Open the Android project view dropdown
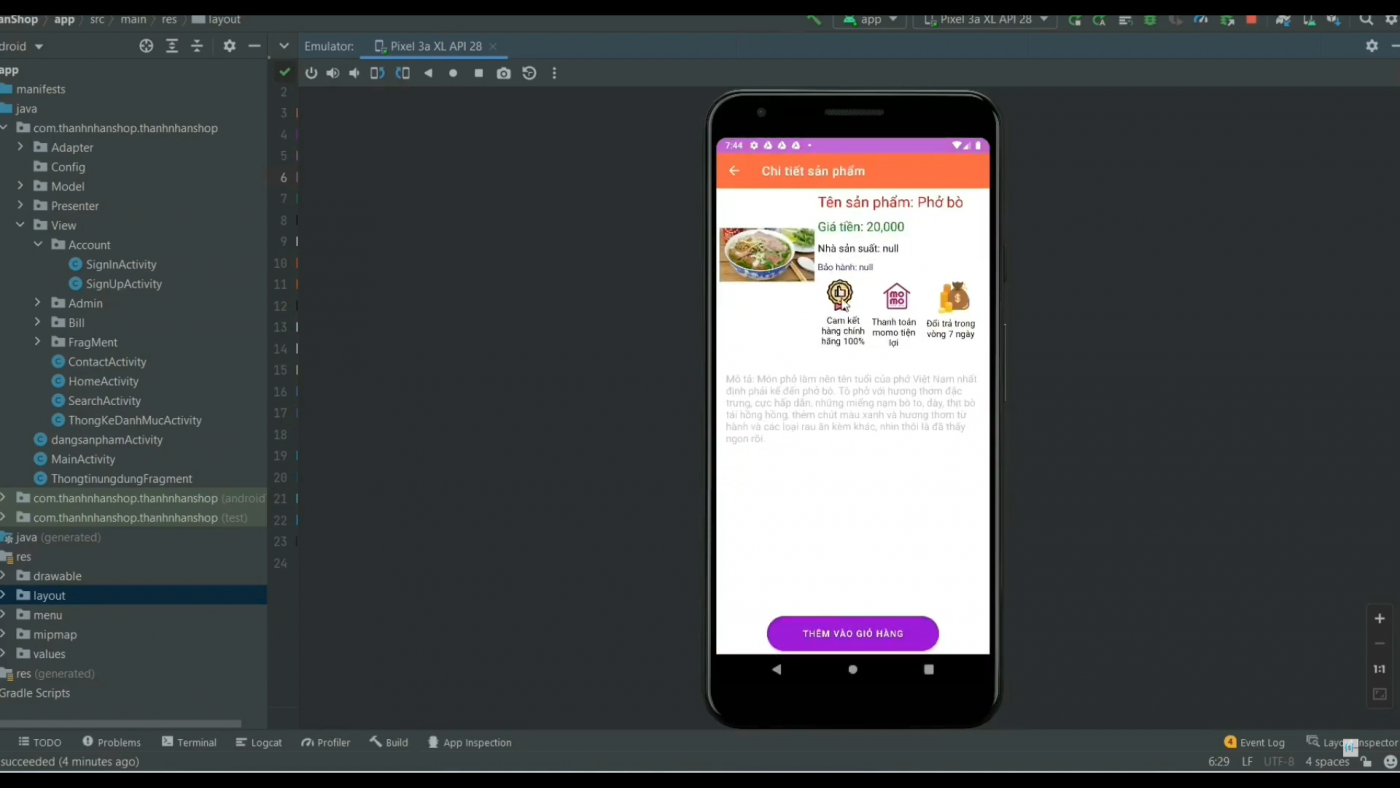Image resolution: width=1400 pixels, height=788 pixels. click(x=22, y=46)
